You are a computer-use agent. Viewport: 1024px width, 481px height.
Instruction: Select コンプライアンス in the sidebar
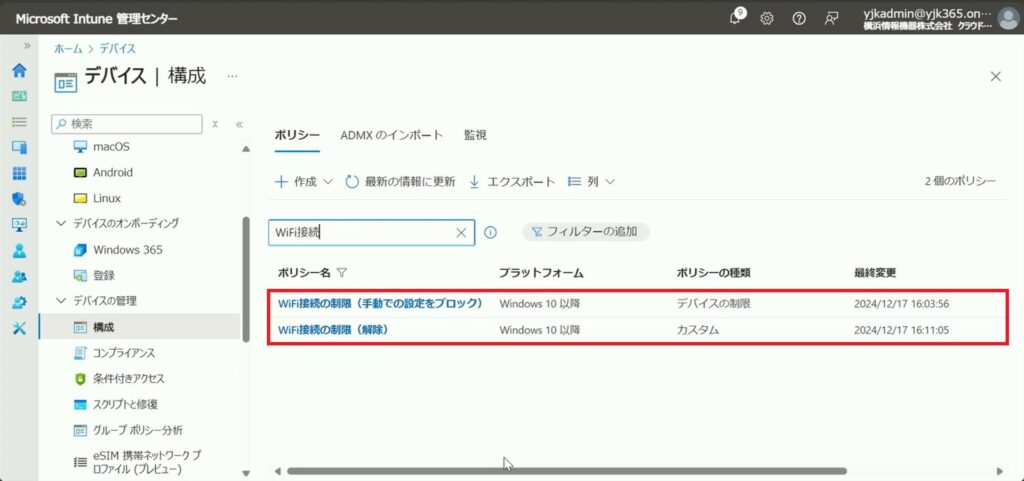pyautogui.click(x=124, y=353)
